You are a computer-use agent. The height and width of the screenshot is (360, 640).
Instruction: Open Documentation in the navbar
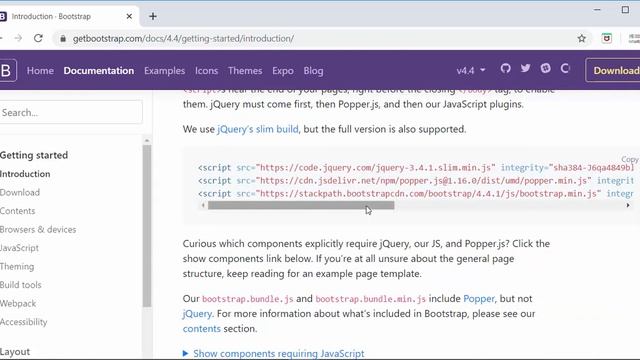(x=99, y=71)
